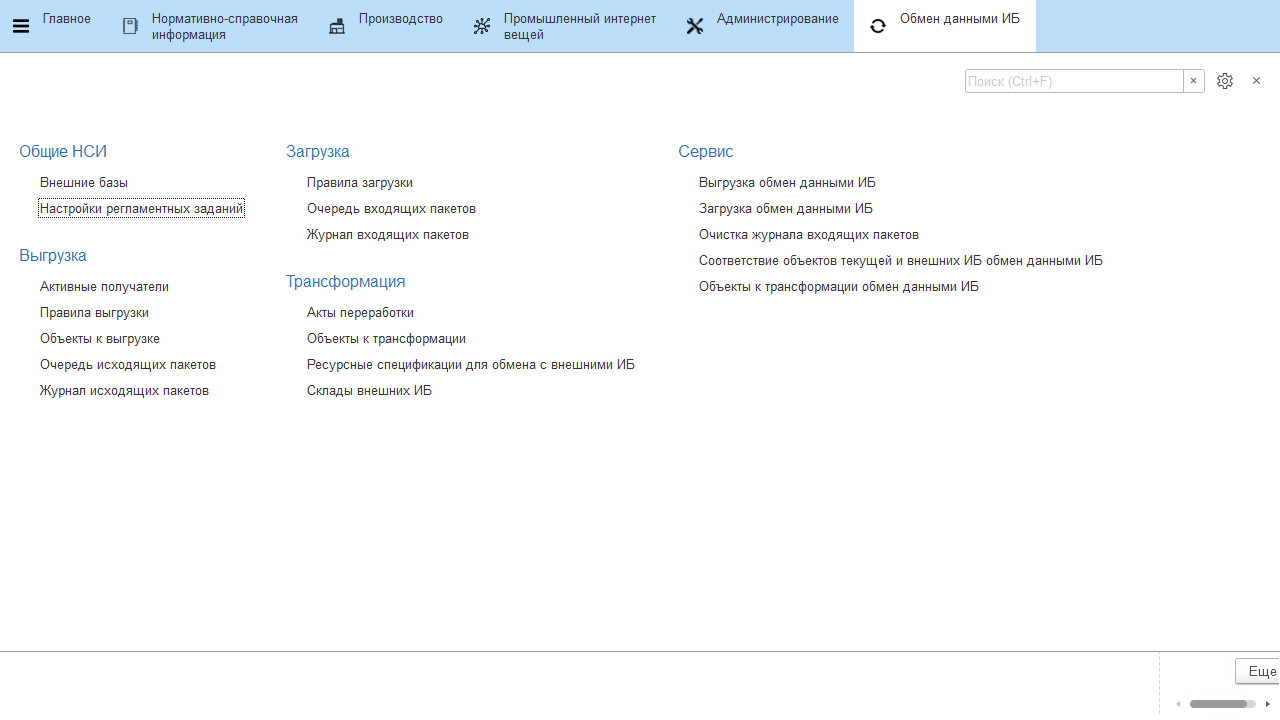Switch to the Главное tab
This screenshot has width=1280, height=720.
point(66,19)
